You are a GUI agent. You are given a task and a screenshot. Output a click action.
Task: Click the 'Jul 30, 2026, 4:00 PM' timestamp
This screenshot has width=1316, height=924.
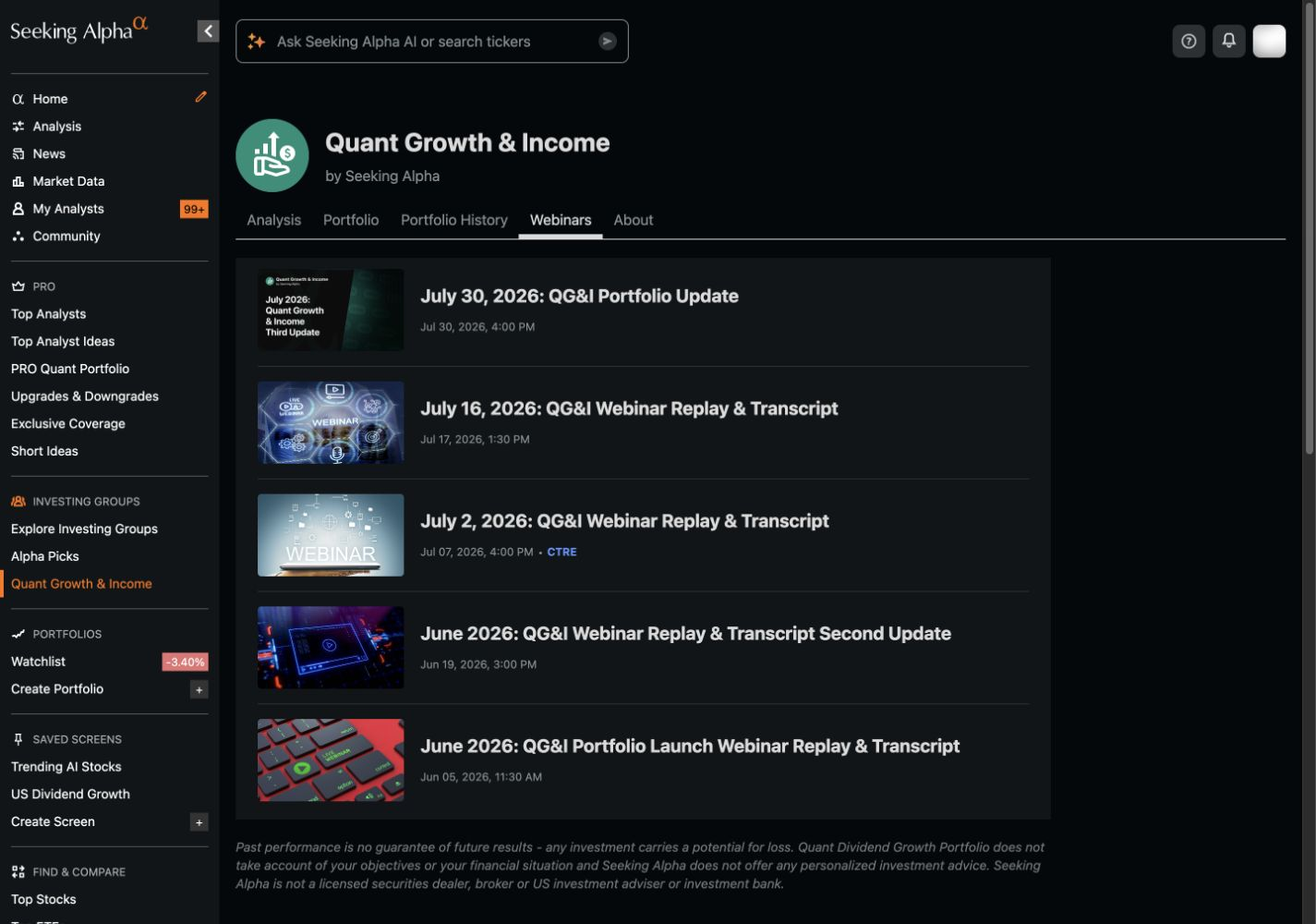click(x=477, y=327)
